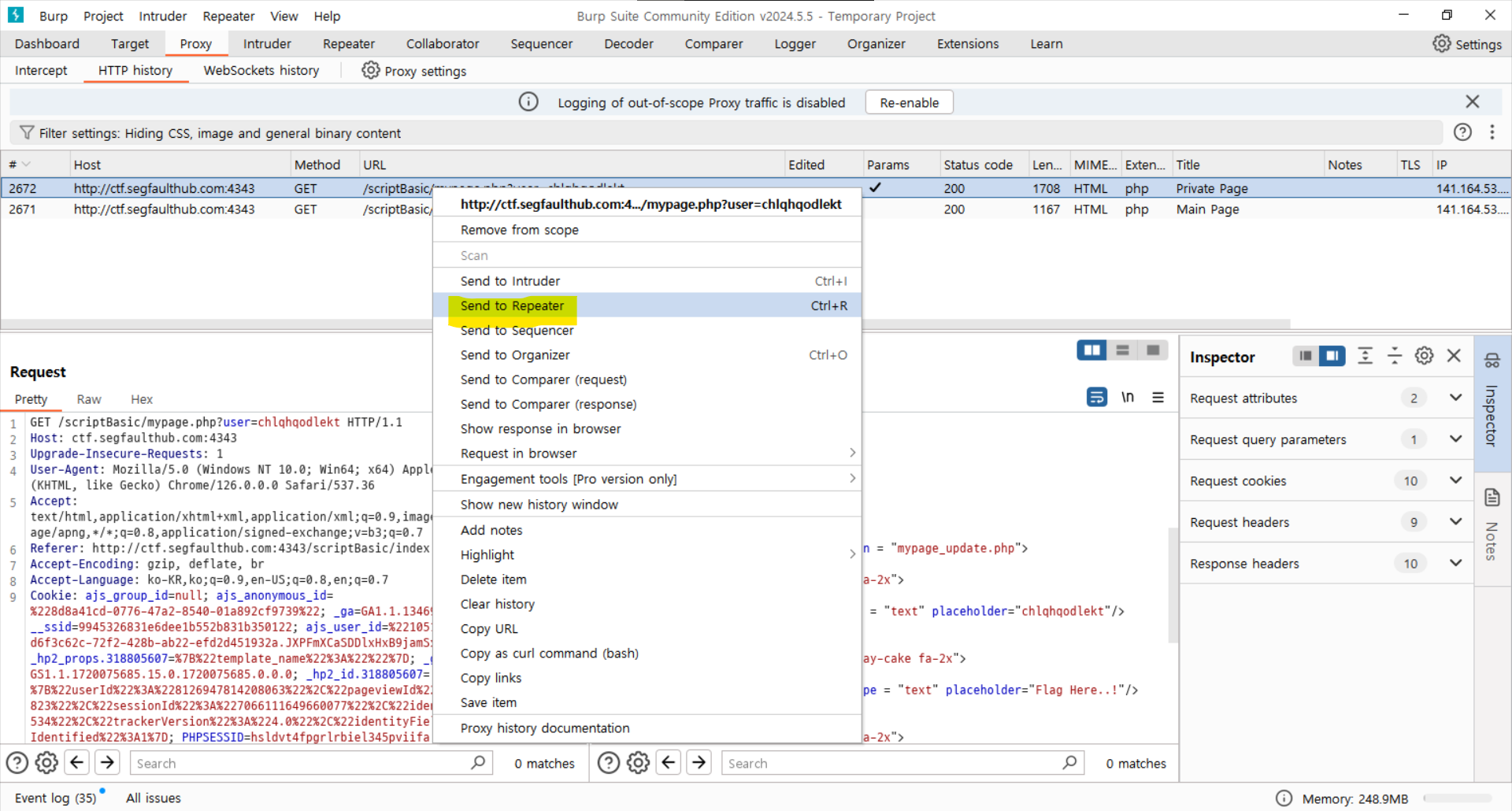Expand Request cookies section
1512x811 pixels.
point(1455,480)
